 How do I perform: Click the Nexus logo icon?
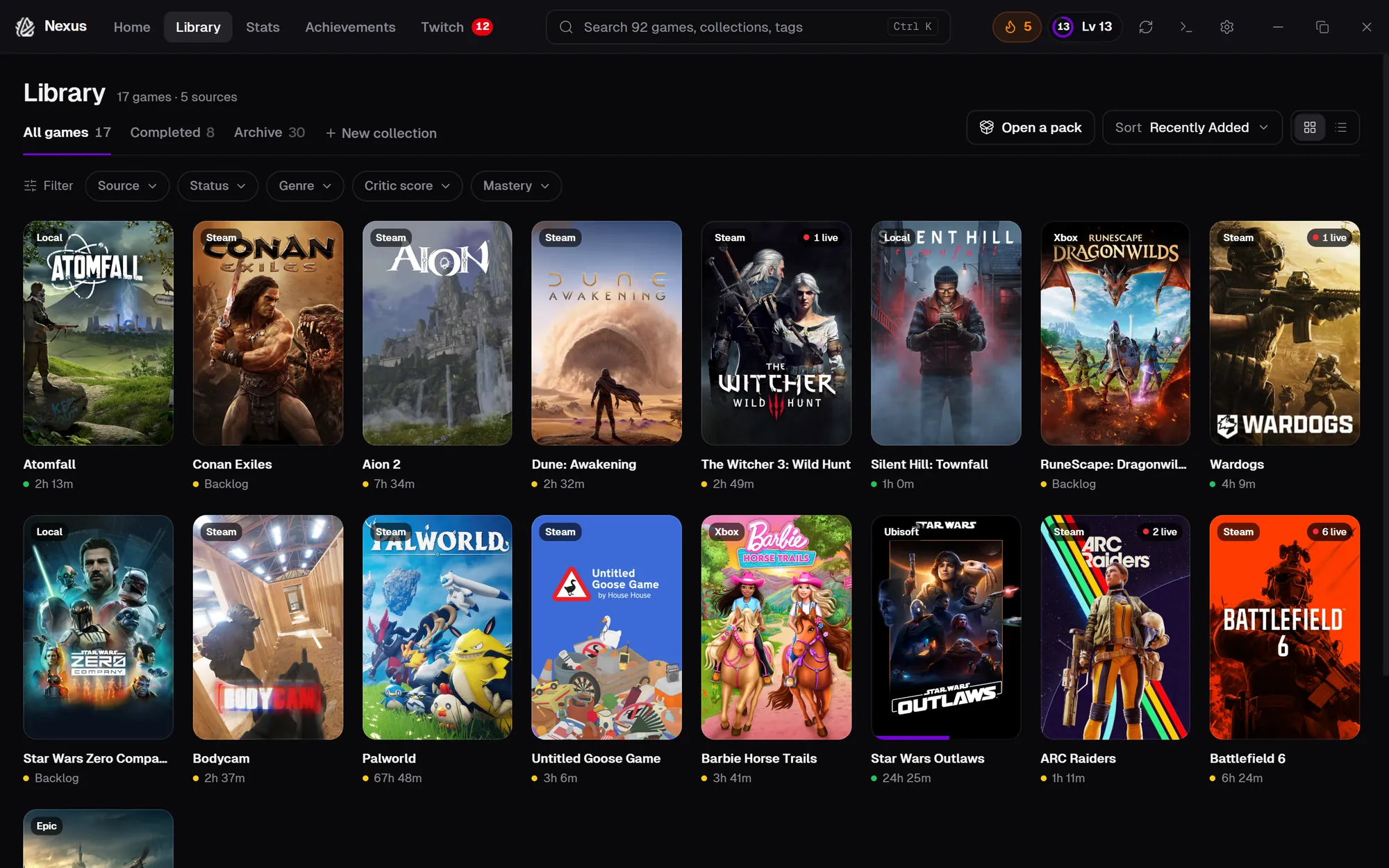tap(26, 27)
